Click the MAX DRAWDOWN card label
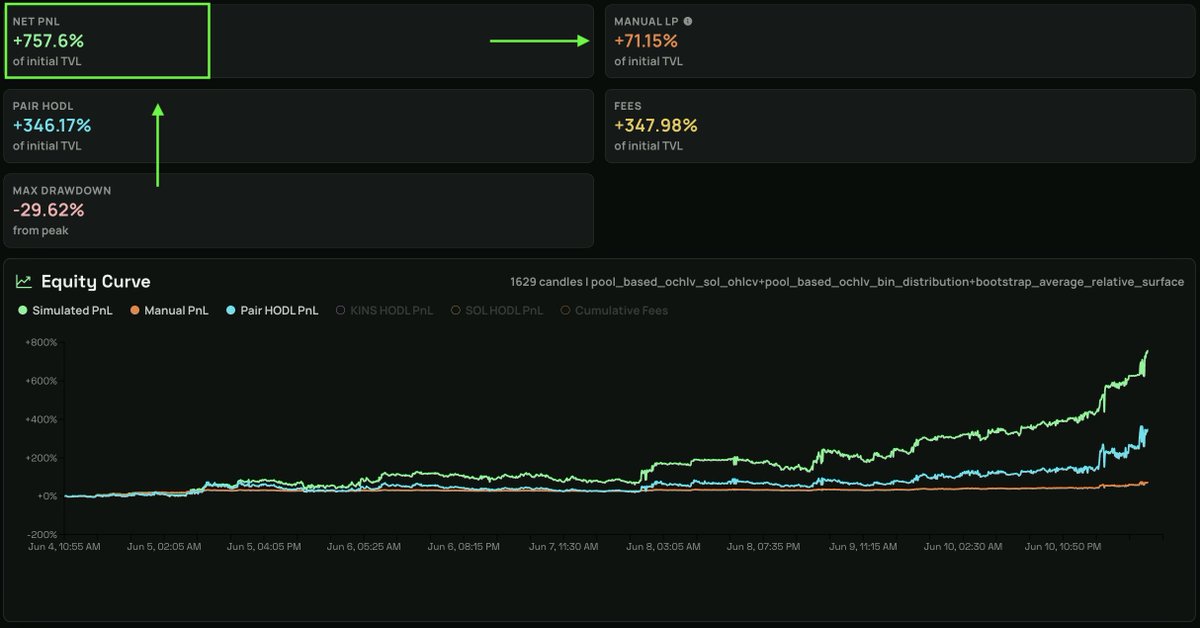Screen dimensions: 1200x628 62,191
